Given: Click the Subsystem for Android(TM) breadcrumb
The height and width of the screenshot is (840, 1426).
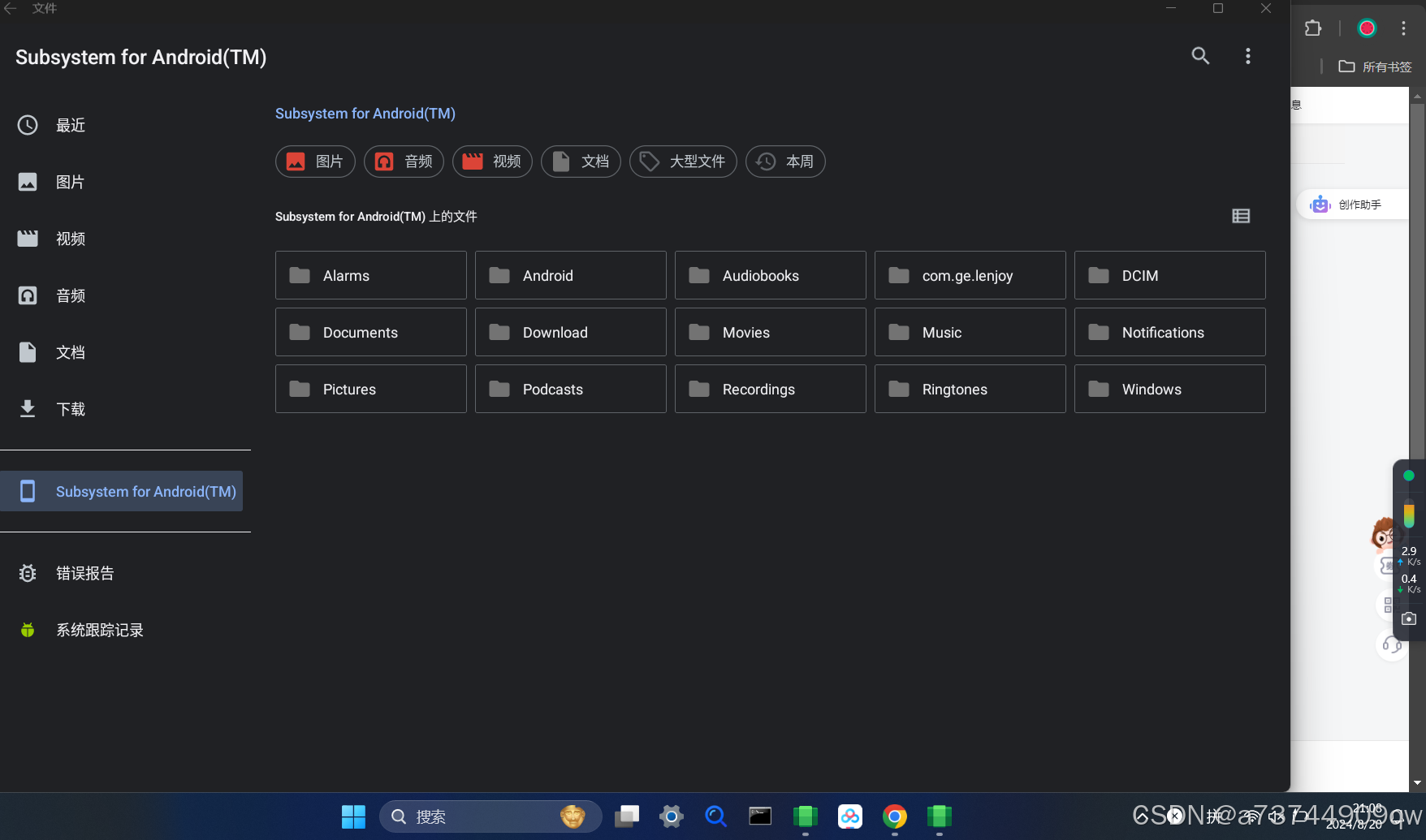Looking at the screenshot, I should (x=365, y=114).
